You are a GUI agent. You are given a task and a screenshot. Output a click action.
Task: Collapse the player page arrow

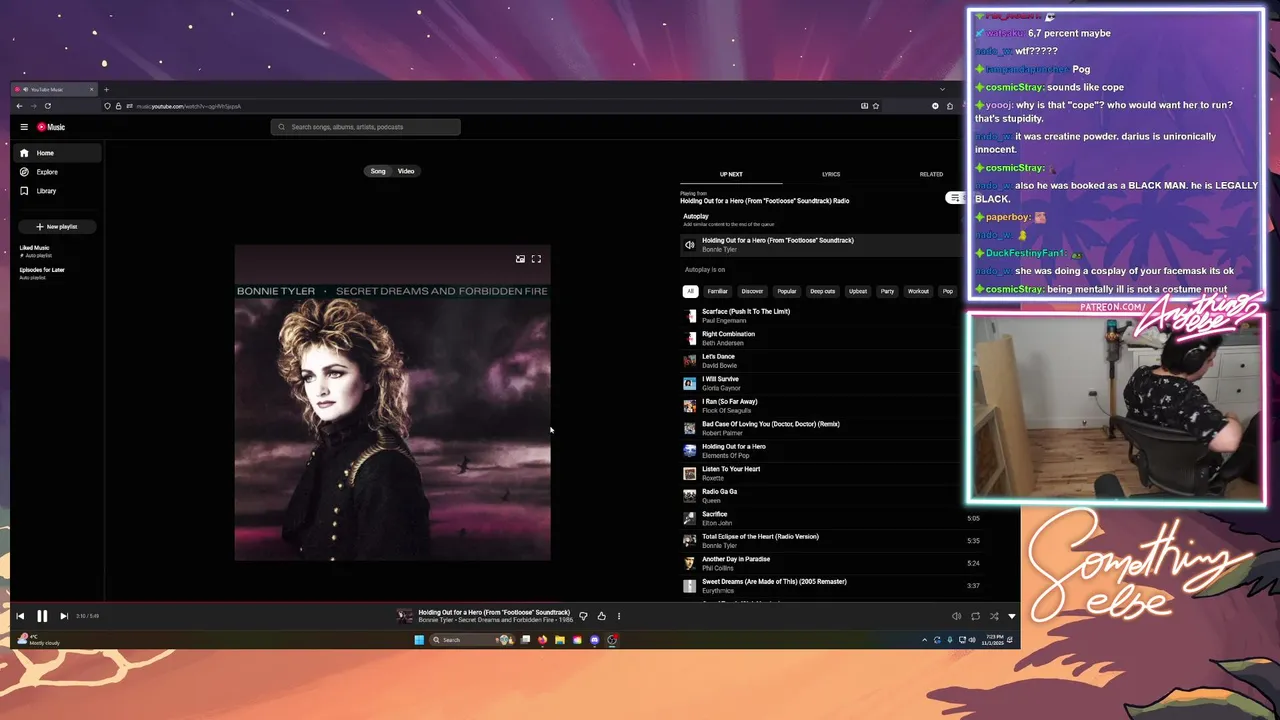click(1011, 616)
